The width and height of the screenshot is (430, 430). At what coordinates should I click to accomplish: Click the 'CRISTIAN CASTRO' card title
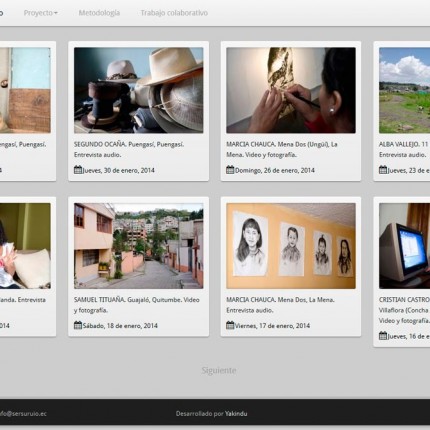point(404,300)
